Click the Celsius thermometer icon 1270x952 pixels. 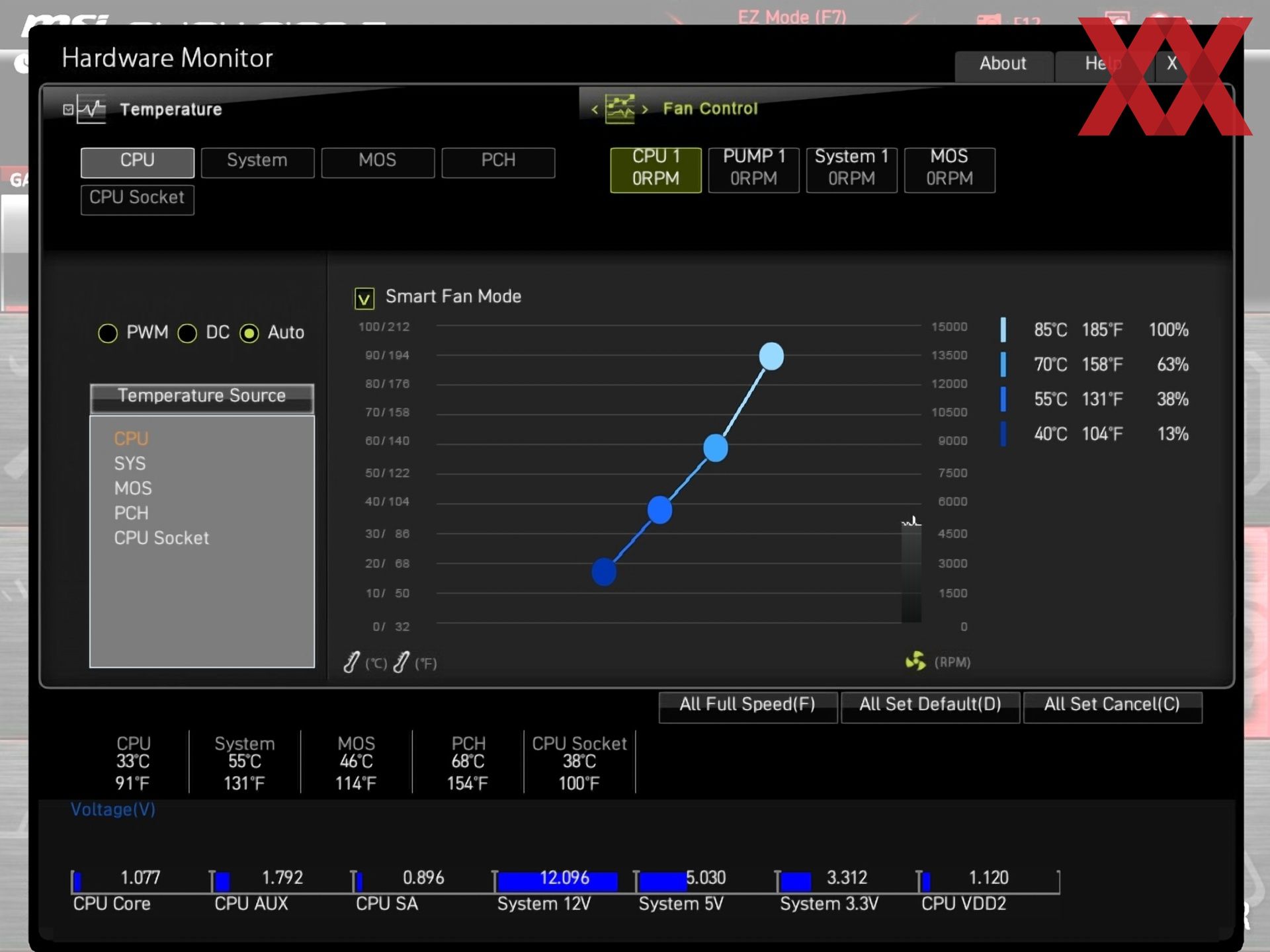pyautogui.click(x=352, y=662)
